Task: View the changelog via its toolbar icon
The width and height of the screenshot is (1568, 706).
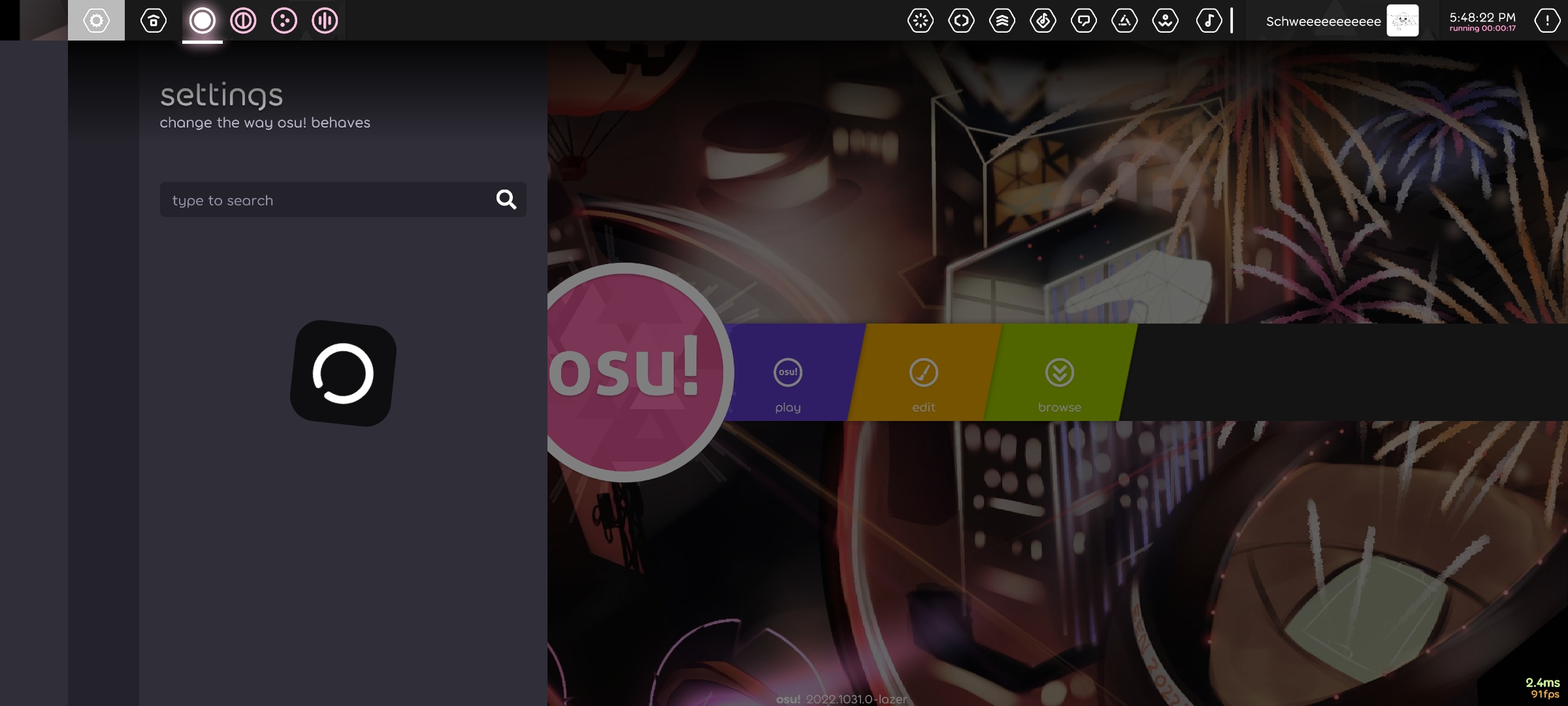Action: tap(960, 20)
